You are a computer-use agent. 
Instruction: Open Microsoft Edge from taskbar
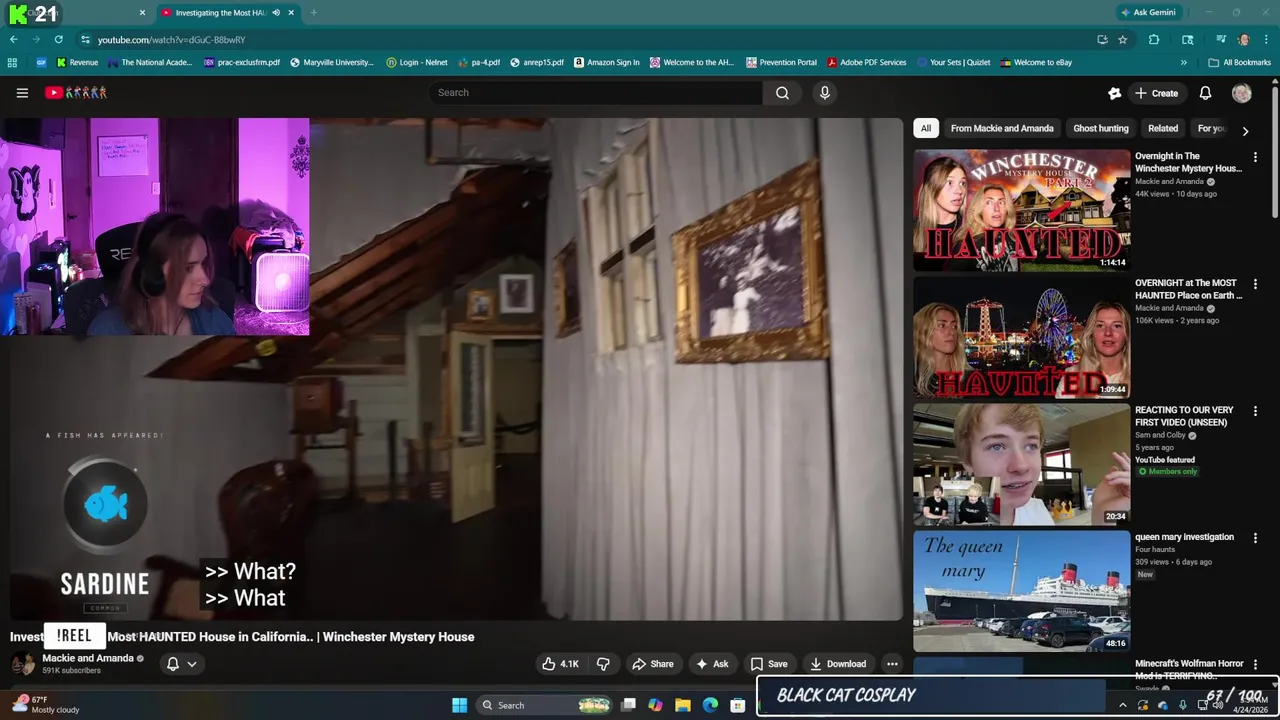coord(710,705)
